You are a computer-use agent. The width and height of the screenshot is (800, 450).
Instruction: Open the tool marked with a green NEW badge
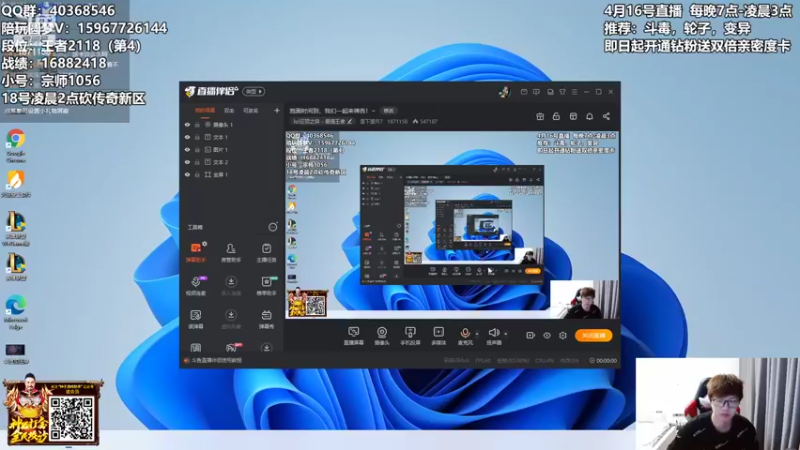[x=266, y=286]
